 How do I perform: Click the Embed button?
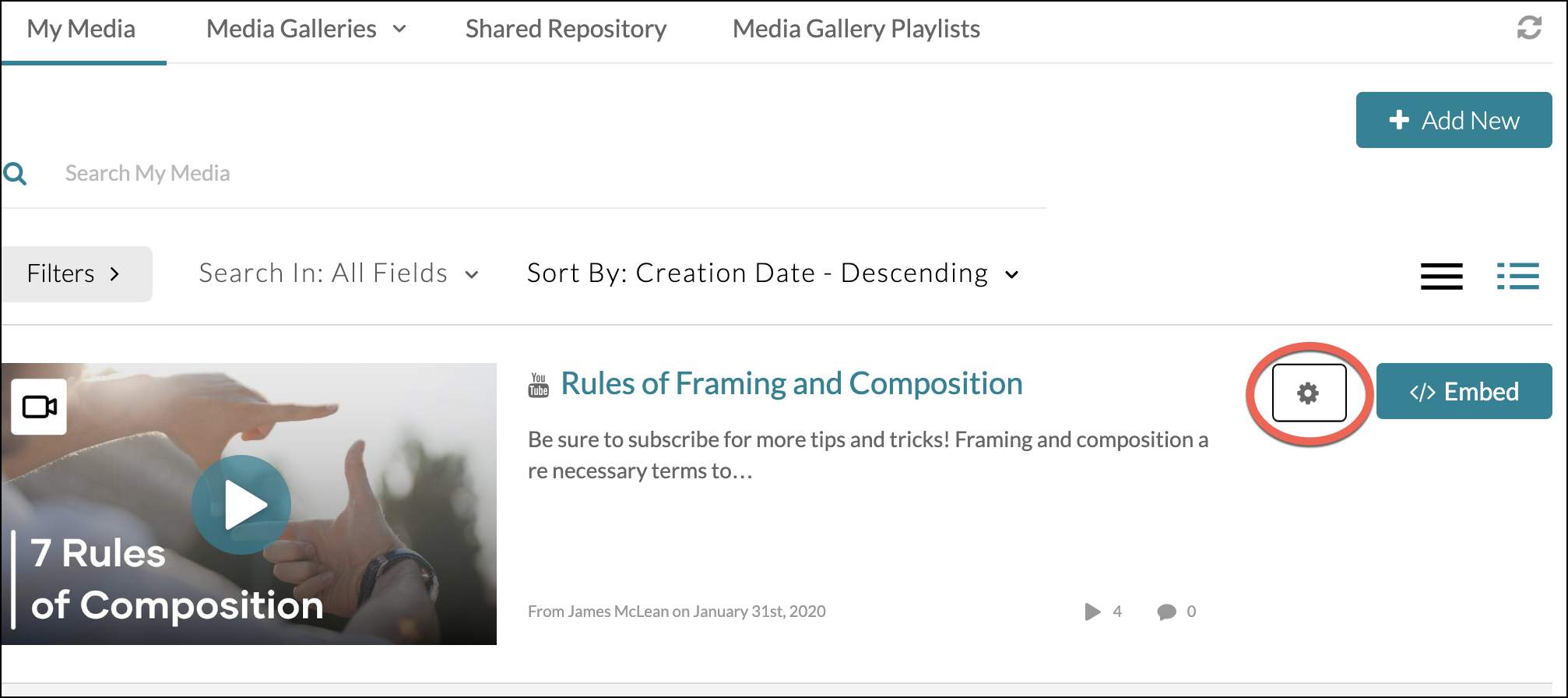click(x=1464, y=391)
